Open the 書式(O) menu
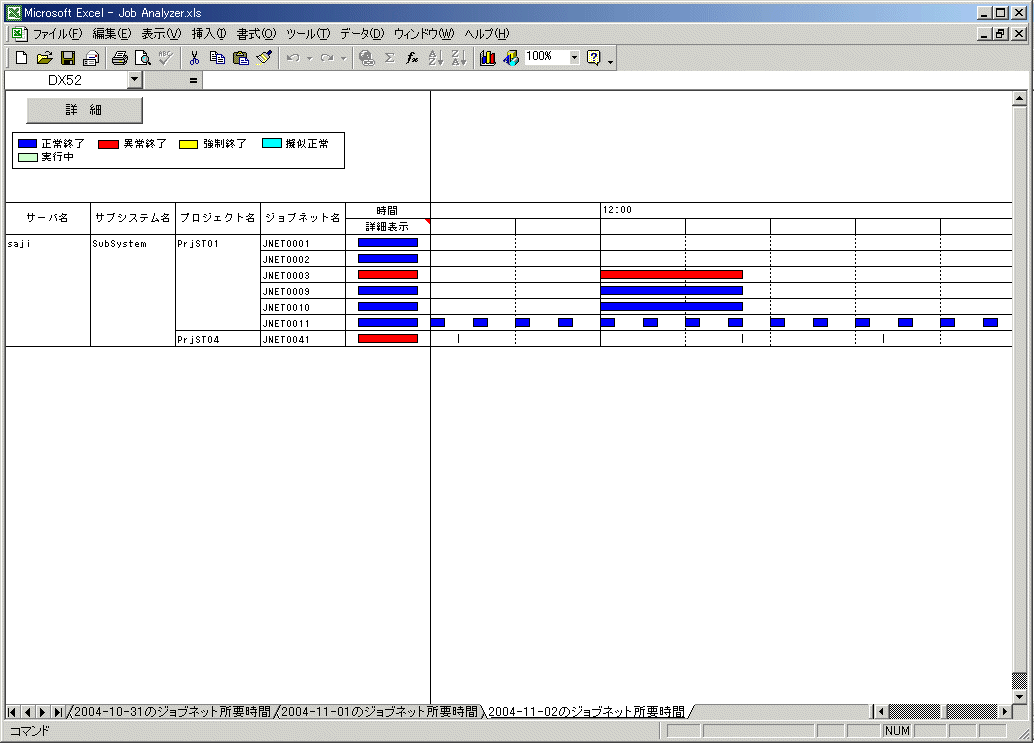Viewport: 1034px width, 743px height. [x=257, y=34]
